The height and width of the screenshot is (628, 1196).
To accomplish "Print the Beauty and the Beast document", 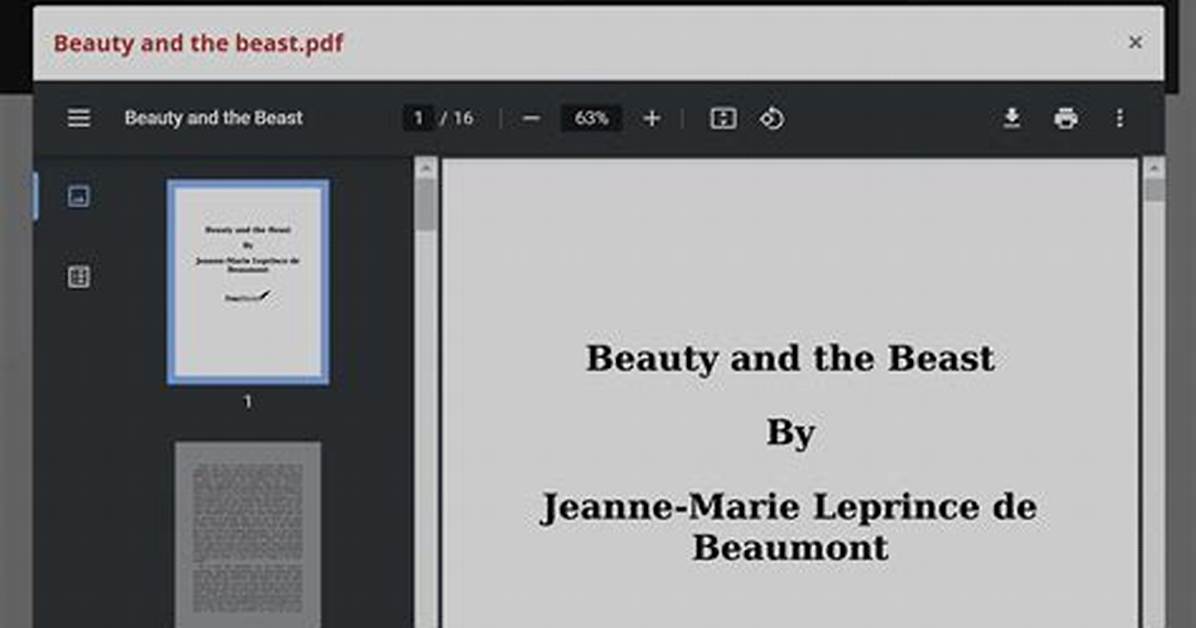I will click(1066, 118).
